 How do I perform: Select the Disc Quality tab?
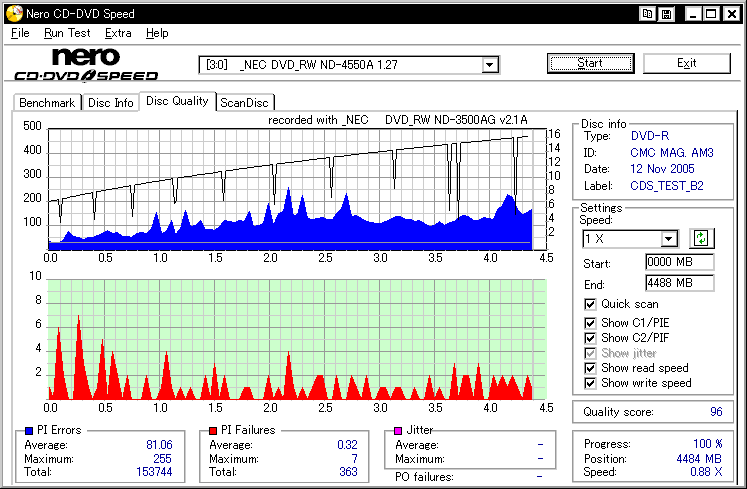(x=177, y=101)
